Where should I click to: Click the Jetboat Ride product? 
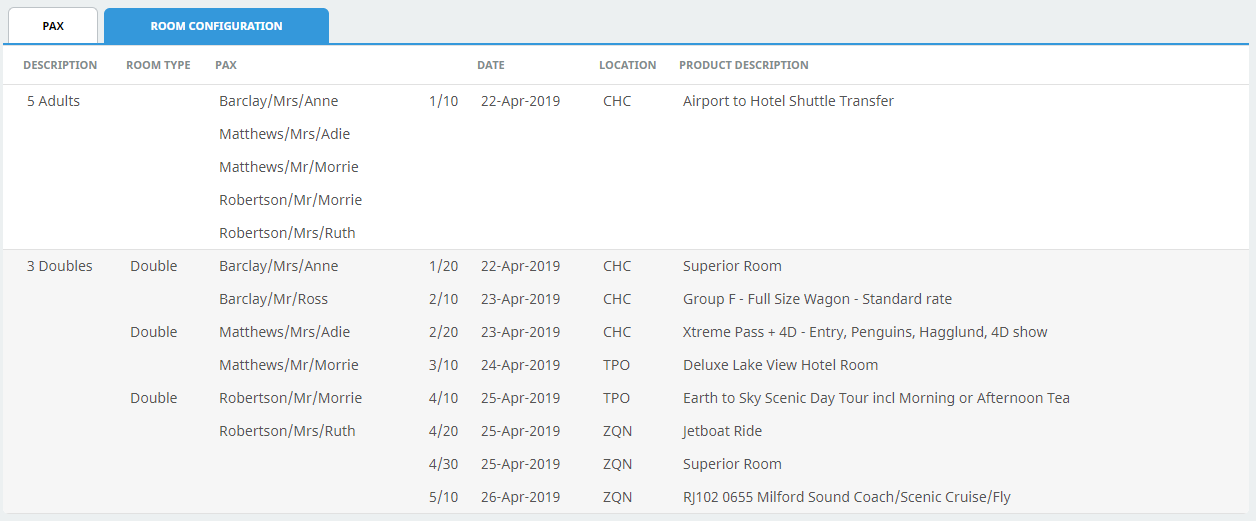(x=722, y=431)
